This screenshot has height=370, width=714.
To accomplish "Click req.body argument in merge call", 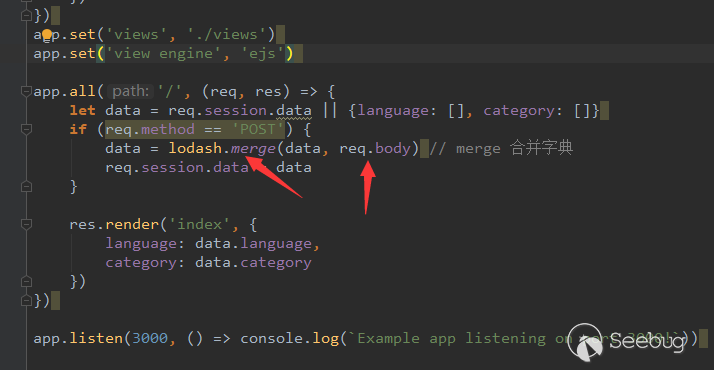I will point(375,148).
